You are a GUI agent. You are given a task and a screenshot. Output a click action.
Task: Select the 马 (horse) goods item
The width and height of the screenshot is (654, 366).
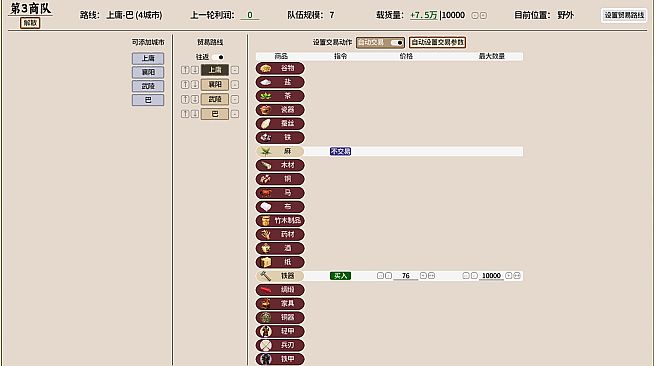[280, 193]
